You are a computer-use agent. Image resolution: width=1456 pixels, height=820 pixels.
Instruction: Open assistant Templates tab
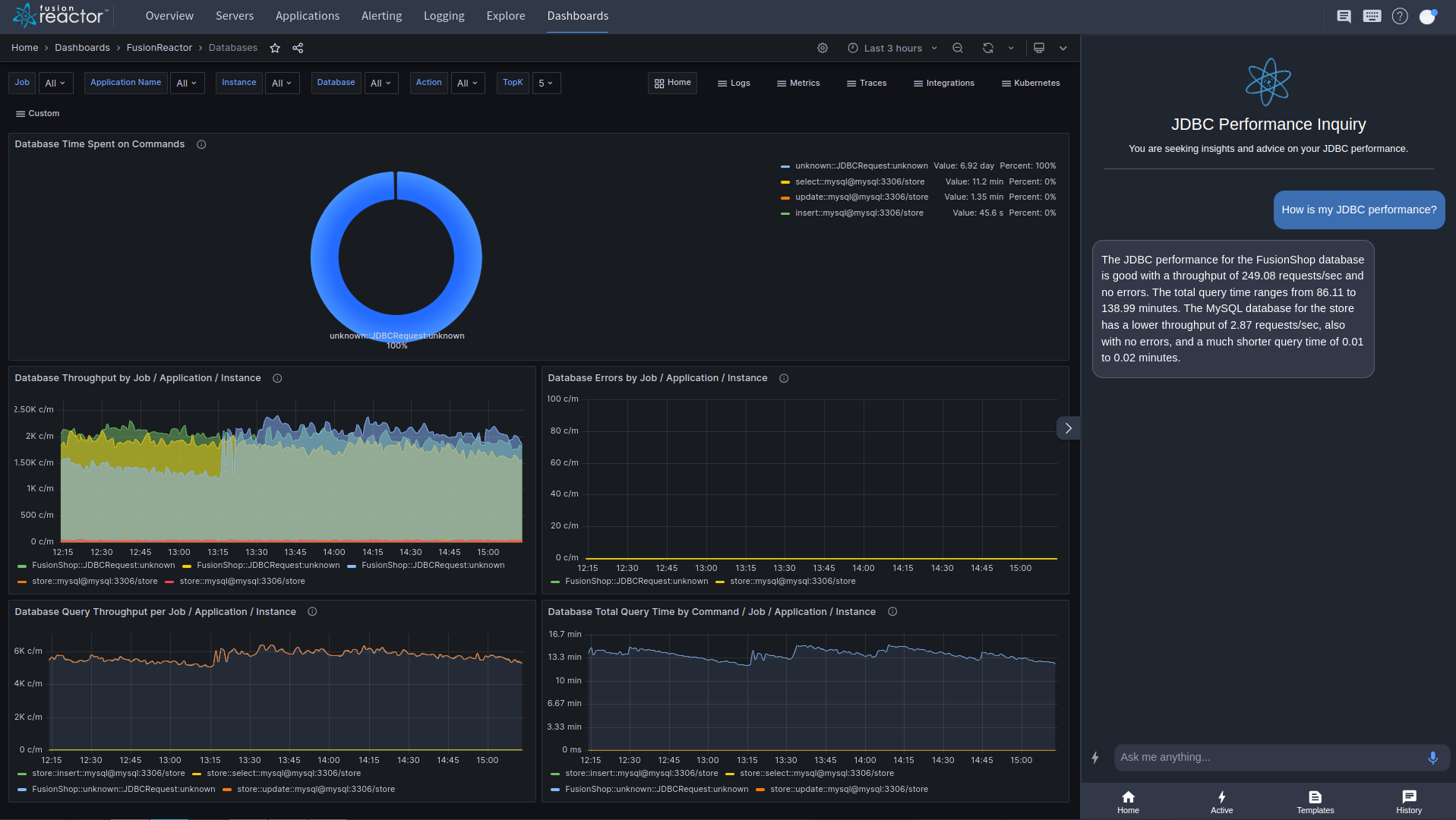tap(1315, 802)
